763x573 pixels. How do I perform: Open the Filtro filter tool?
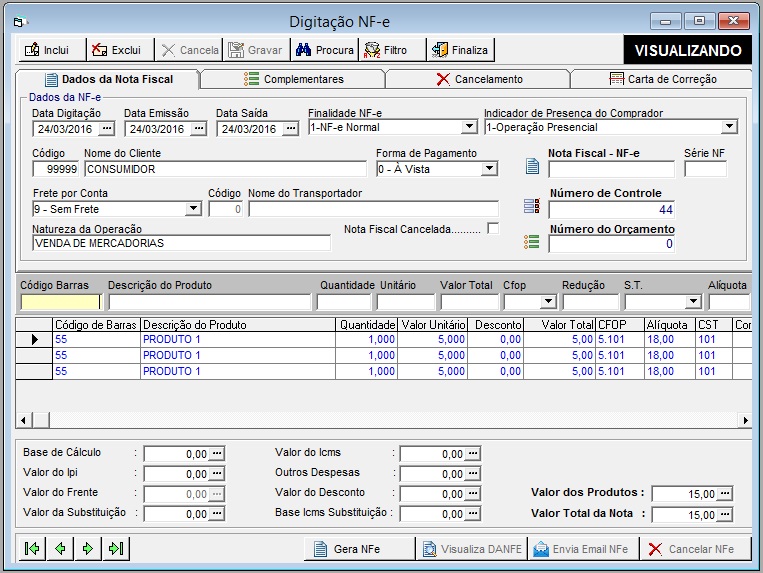[x=385, y=49]
